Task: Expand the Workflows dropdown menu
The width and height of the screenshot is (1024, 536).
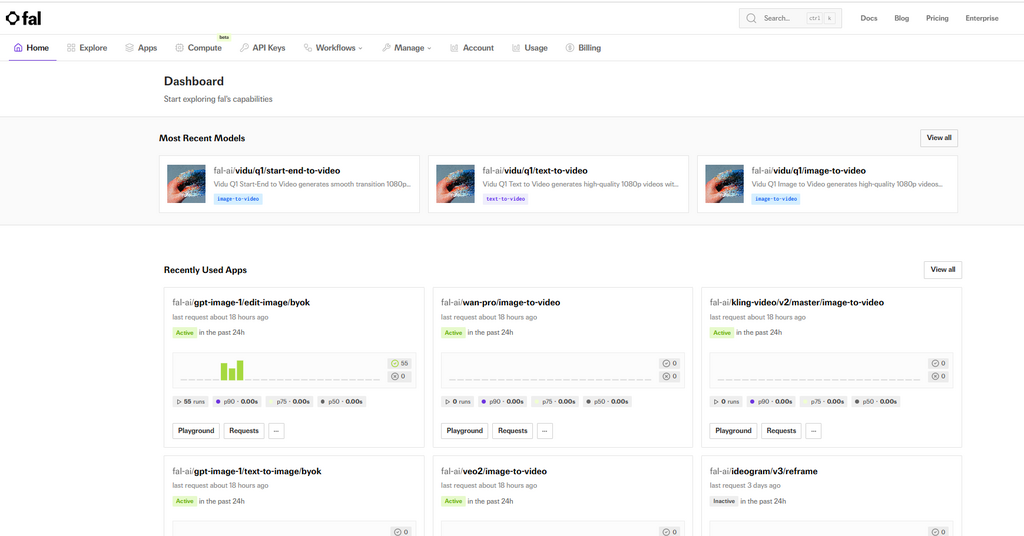Action: point(333,48)
